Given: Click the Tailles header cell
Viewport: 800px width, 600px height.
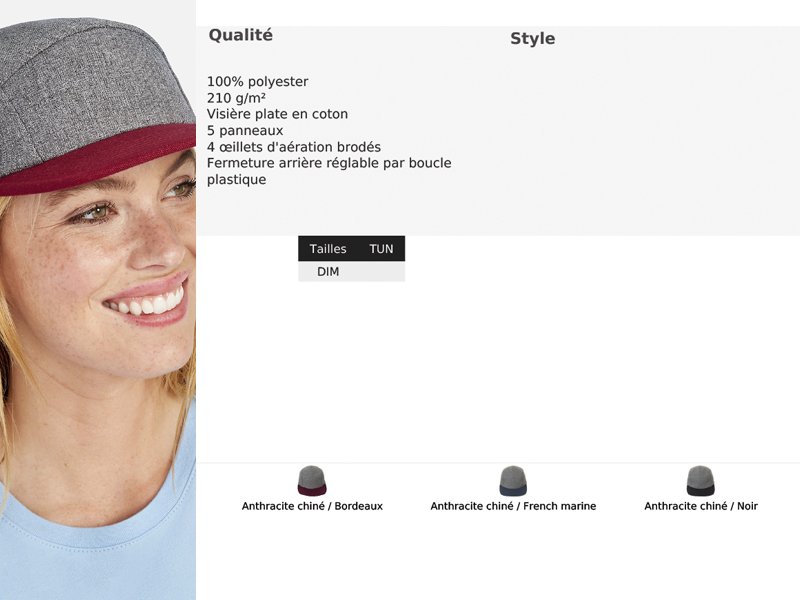Looking at the screenshot, I should click(328, 249).
